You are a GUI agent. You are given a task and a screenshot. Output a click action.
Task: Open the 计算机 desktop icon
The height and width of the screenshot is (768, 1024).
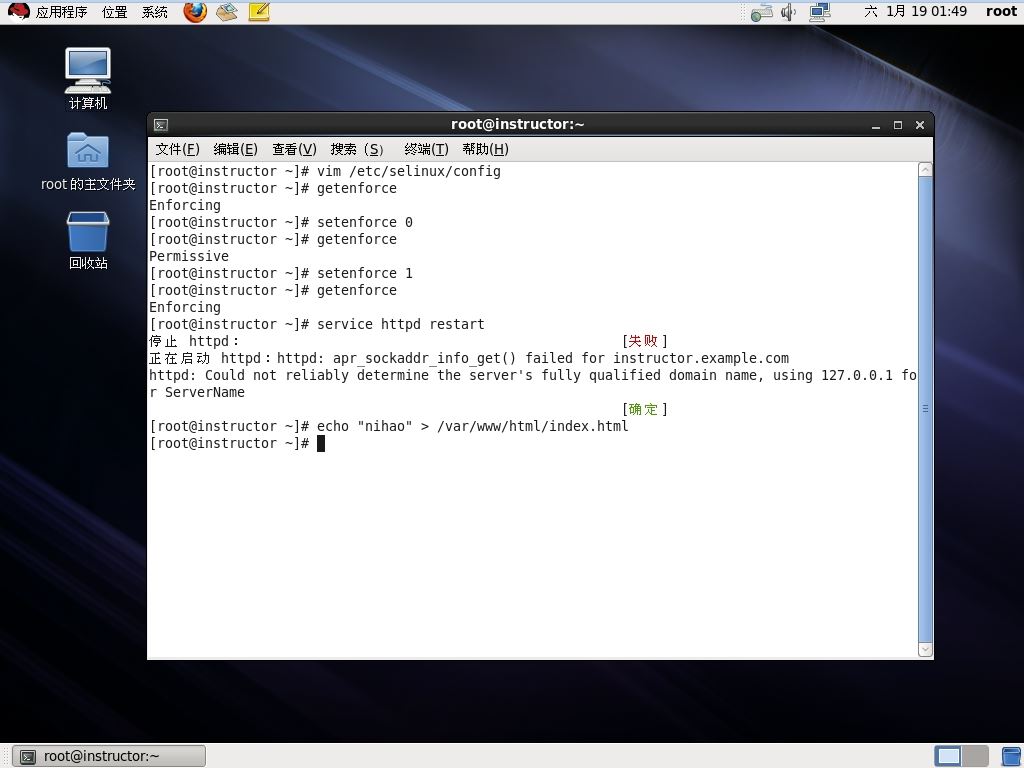(x=88, y=78)
